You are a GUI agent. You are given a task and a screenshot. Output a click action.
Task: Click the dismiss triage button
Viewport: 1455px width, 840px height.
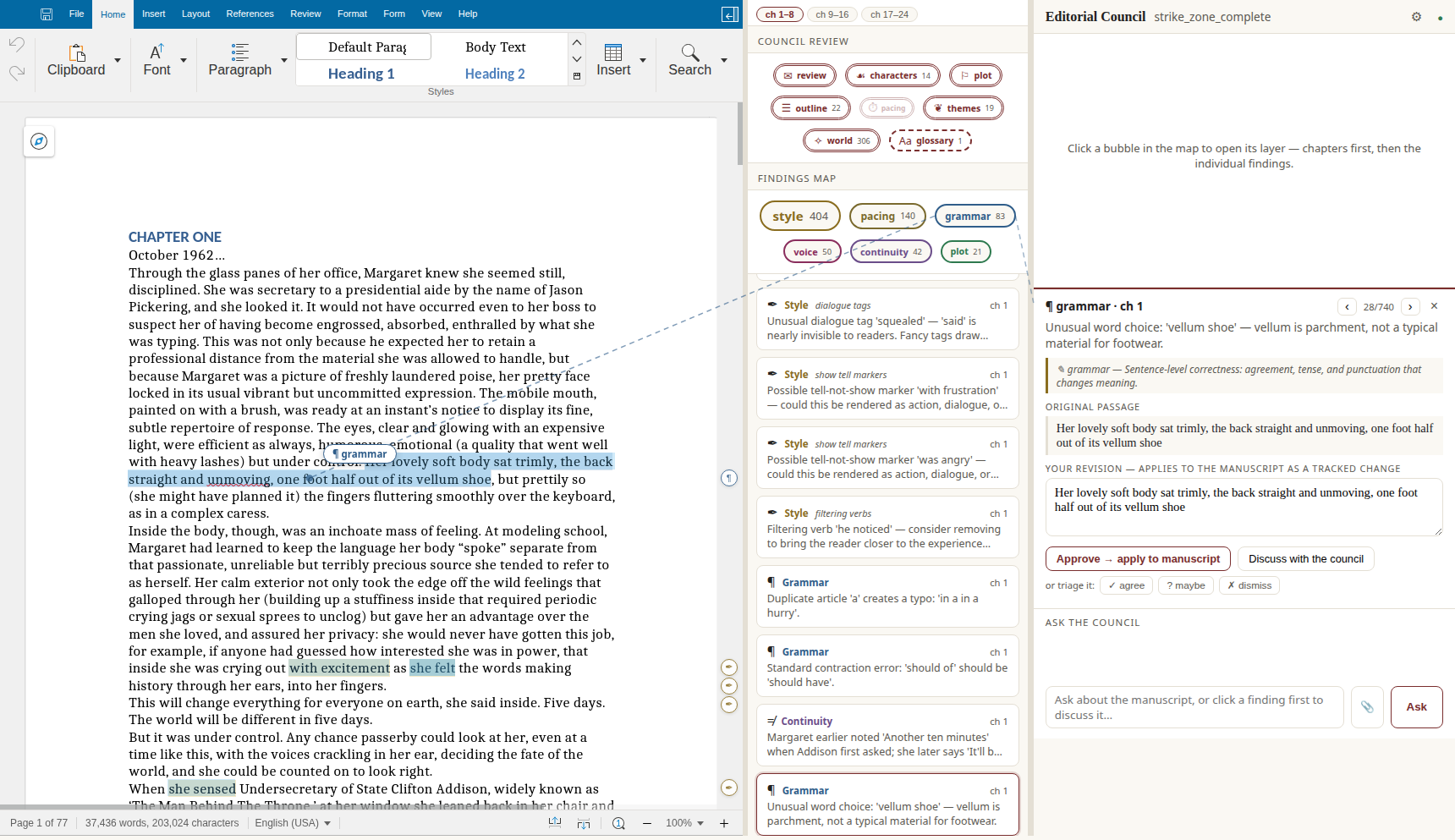[x=1249, y=585]
